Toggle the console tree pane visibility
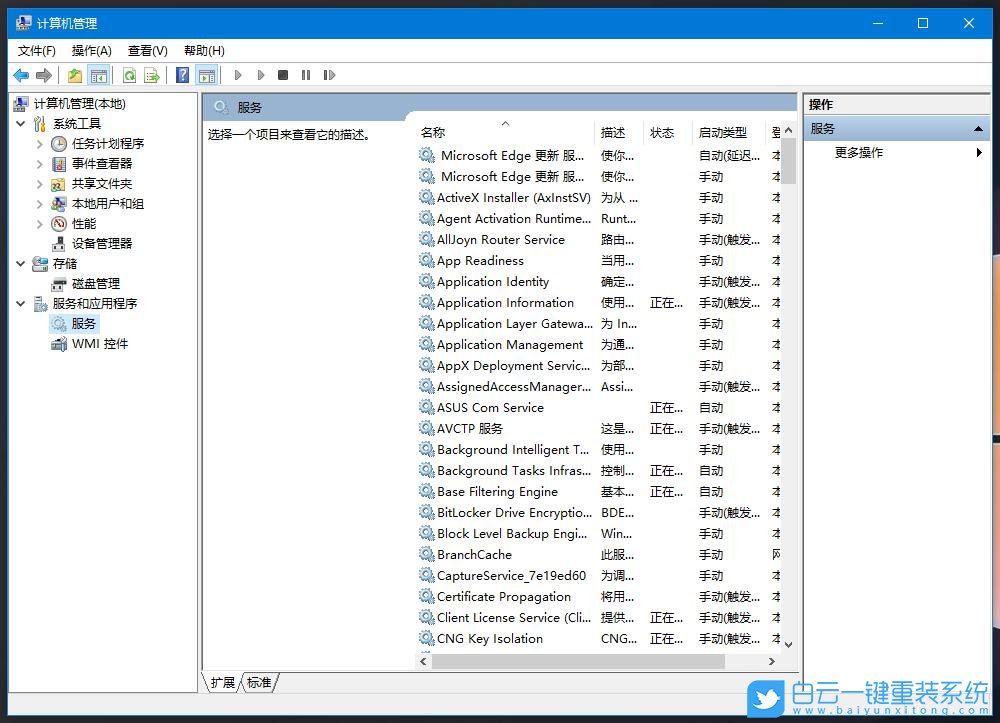The height and width of the screenshot is (723, 1000). tap(99, 75)
